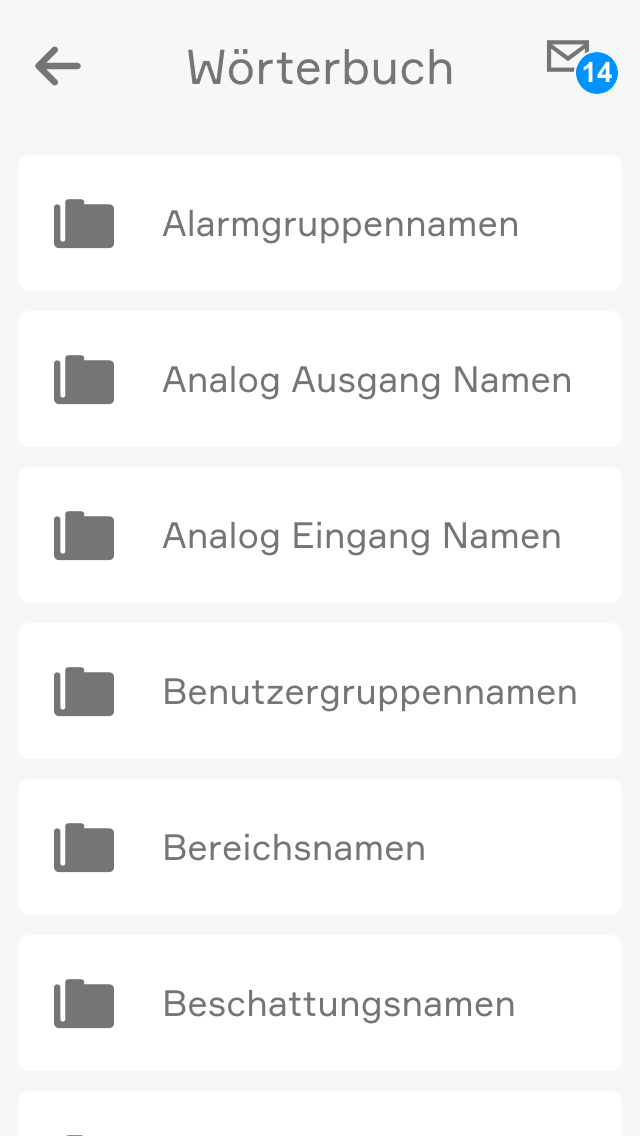Go back using the left arrow
The image size is (640, 1136).
[58, 67]
